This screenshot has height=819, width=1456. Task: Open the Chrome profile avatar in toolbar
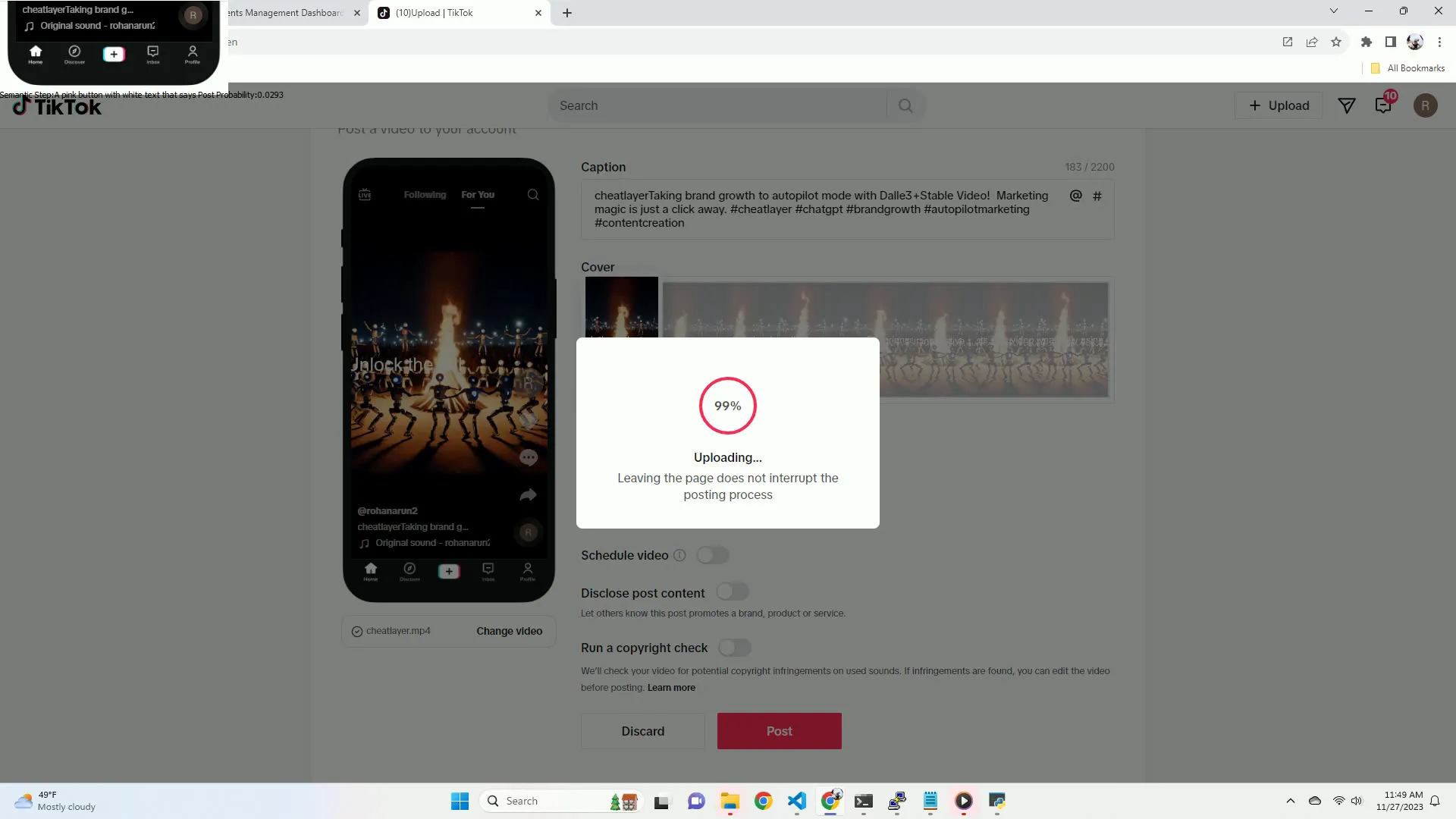point(1415,42)
